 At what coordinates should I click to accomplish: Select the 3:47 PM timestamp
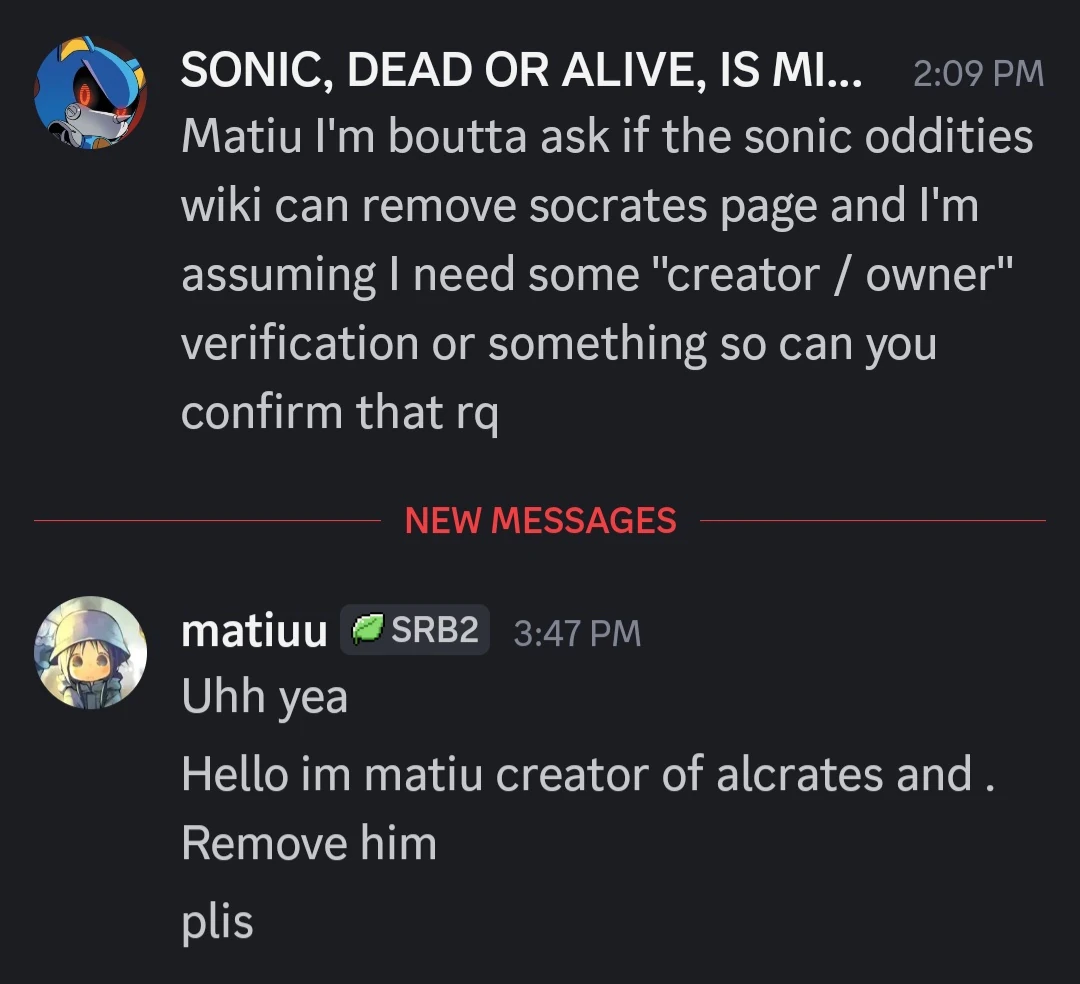coord(576,633)
